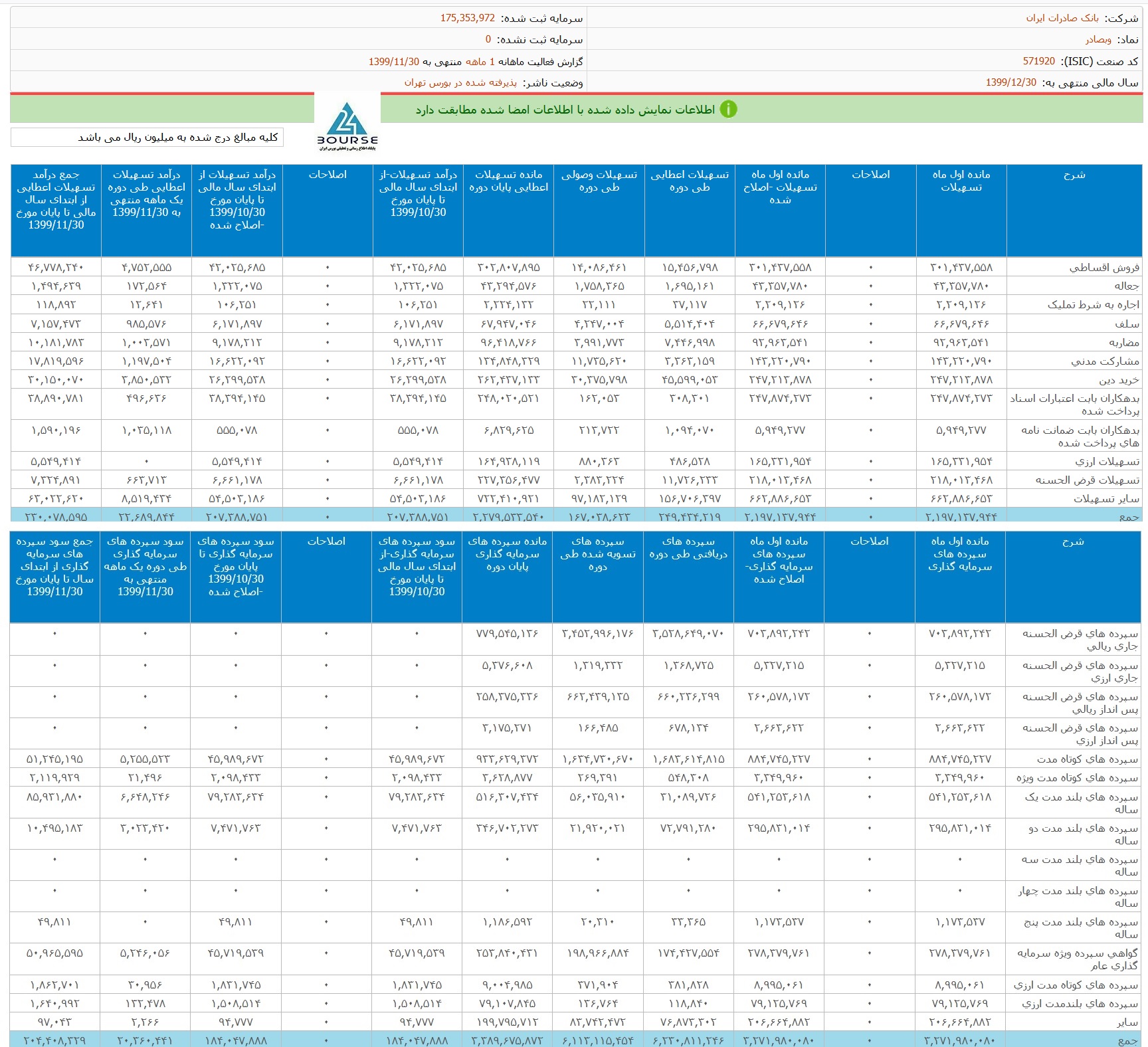Select row label 'سپرده هاي كوتاه مدت ويژه'
This screenshot has width=1148, height=1047.
tap(1077, 778)
